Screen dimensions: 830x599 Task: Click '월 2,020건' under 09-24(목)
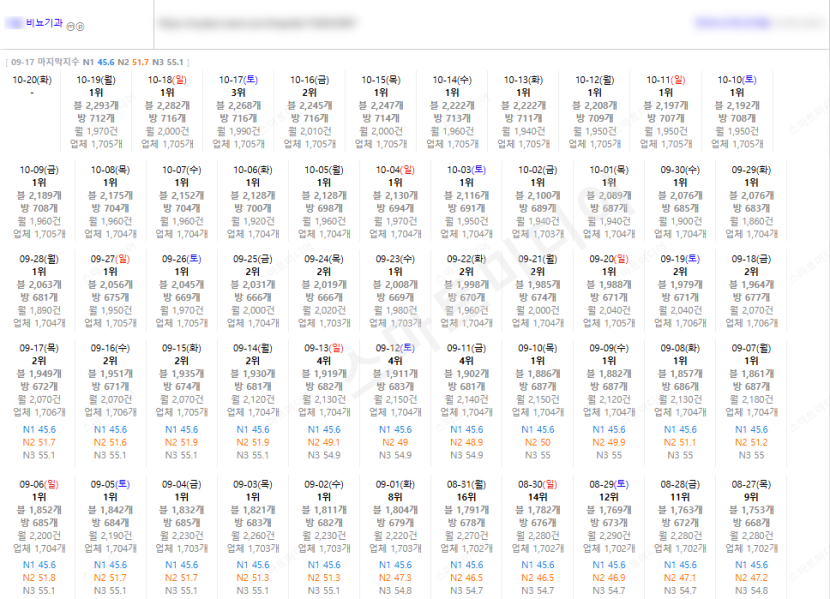(324, 310)
